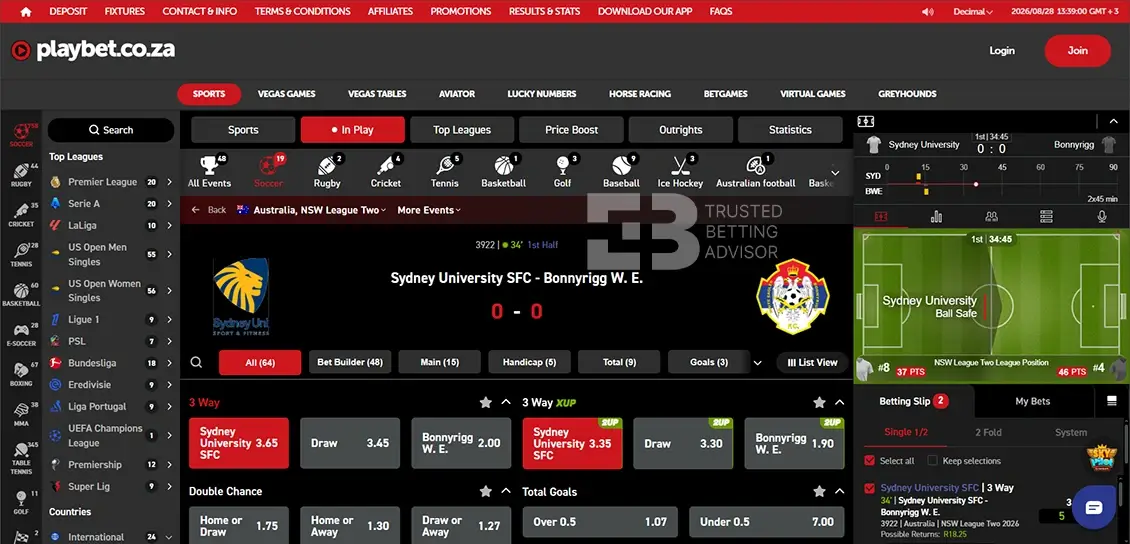Open MMA in the left sidebar

tap(22, 414)
